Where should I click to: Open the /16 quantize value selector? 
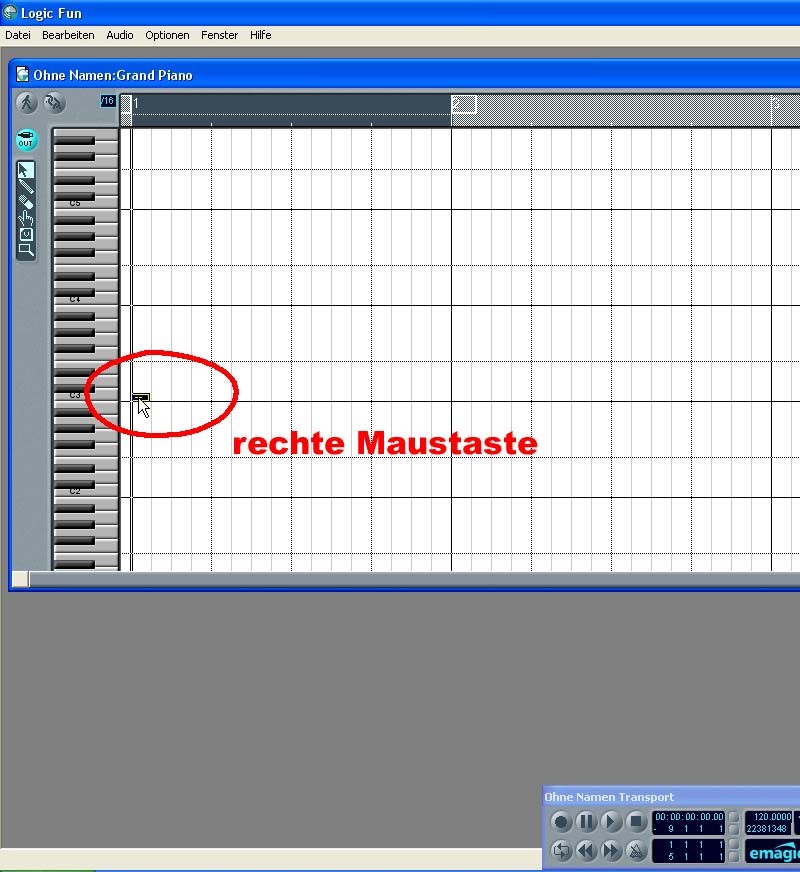click(x=107, y=101)
